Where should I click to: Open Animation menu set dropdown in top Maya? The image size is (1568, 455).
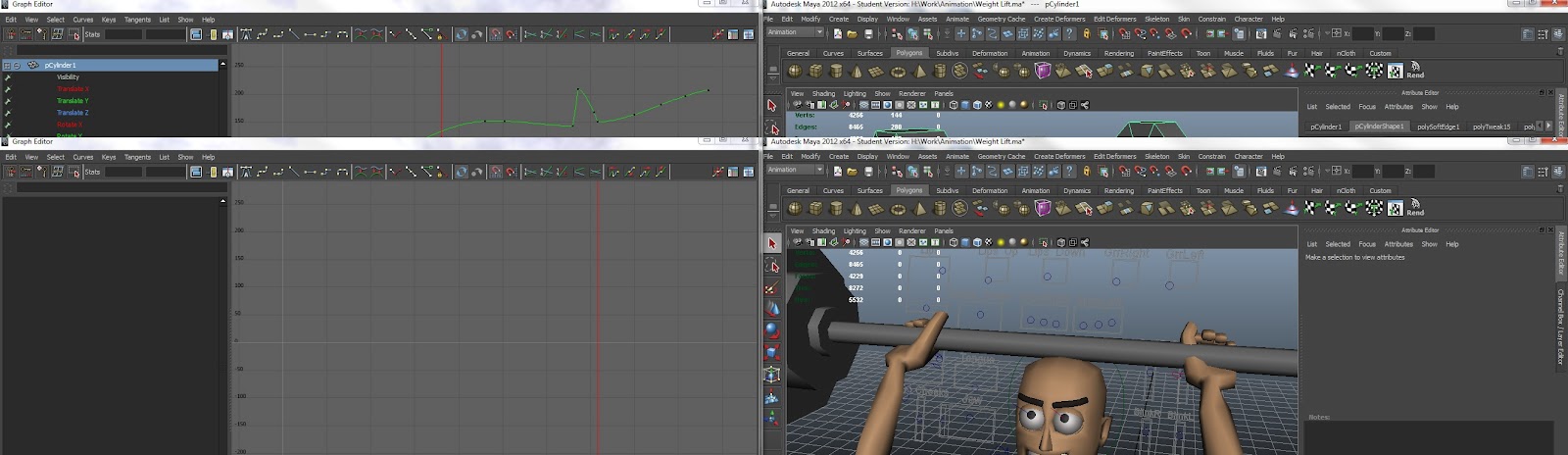(794, 32)
